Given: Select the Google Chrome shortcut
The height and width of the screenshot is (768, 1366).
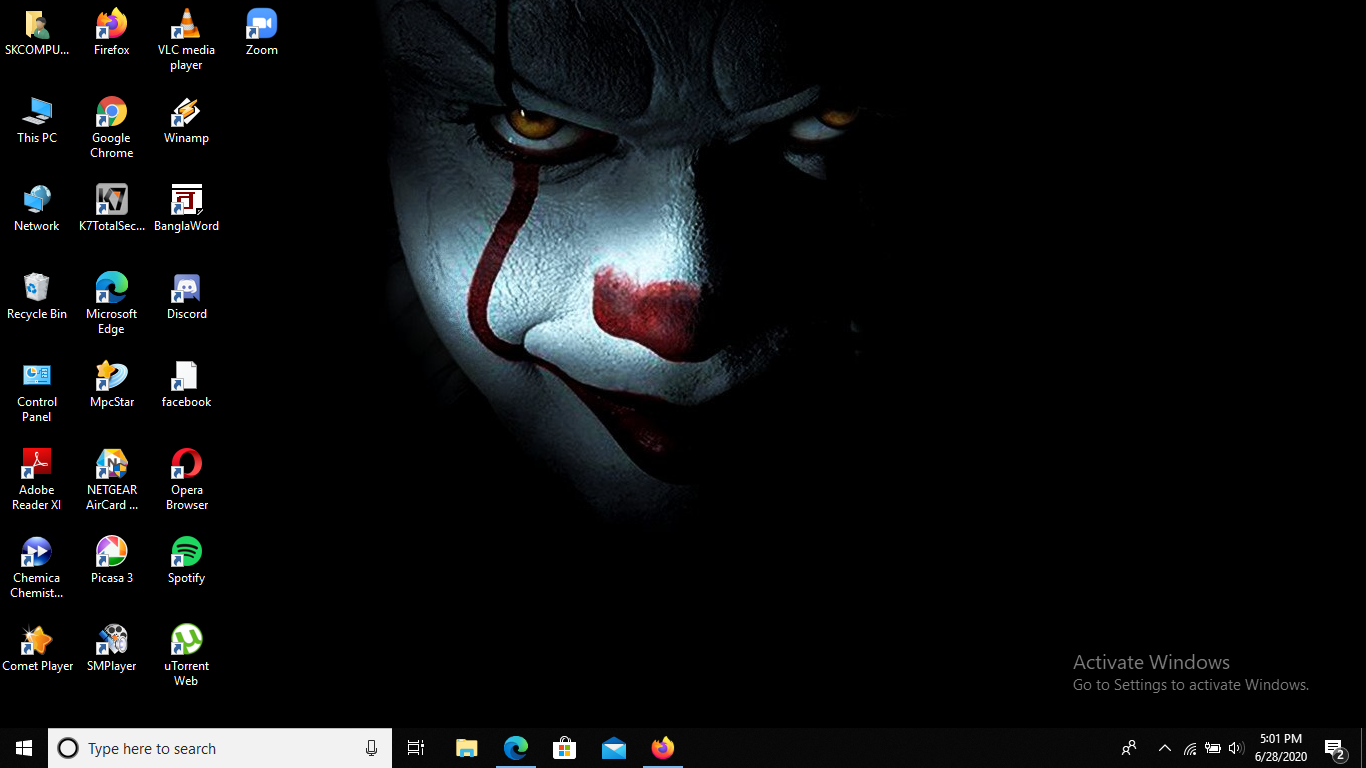Looking at the screenshot, I should pos(111,128).
